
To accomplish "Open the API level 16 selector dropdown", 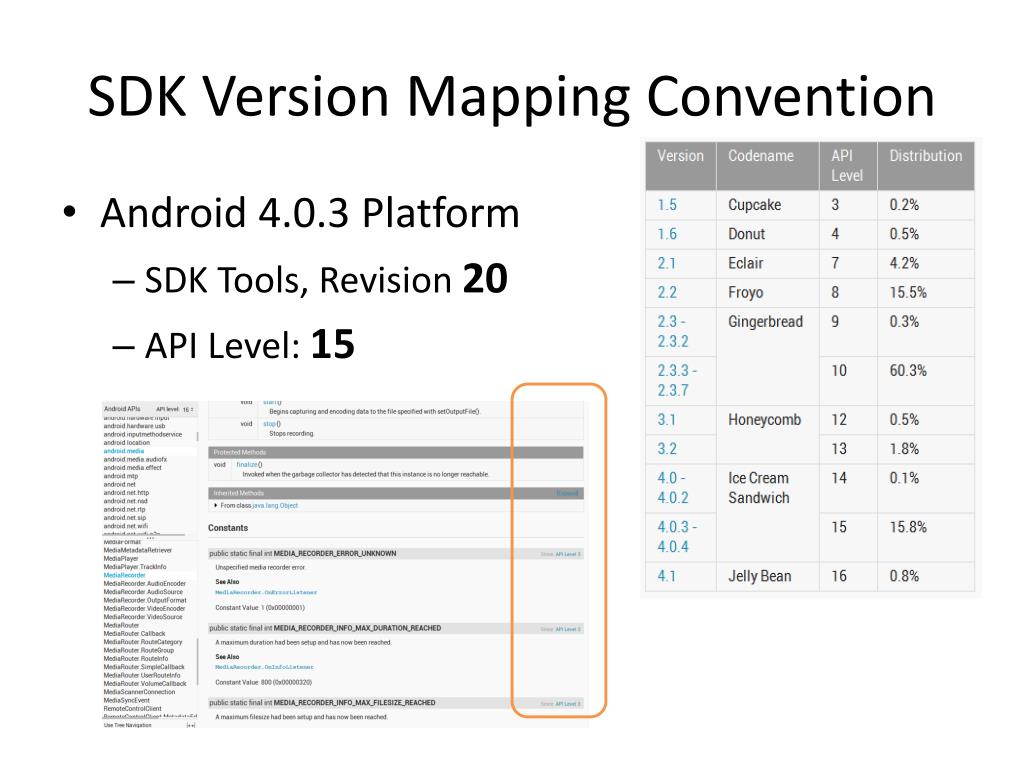I will click(187, 409).
